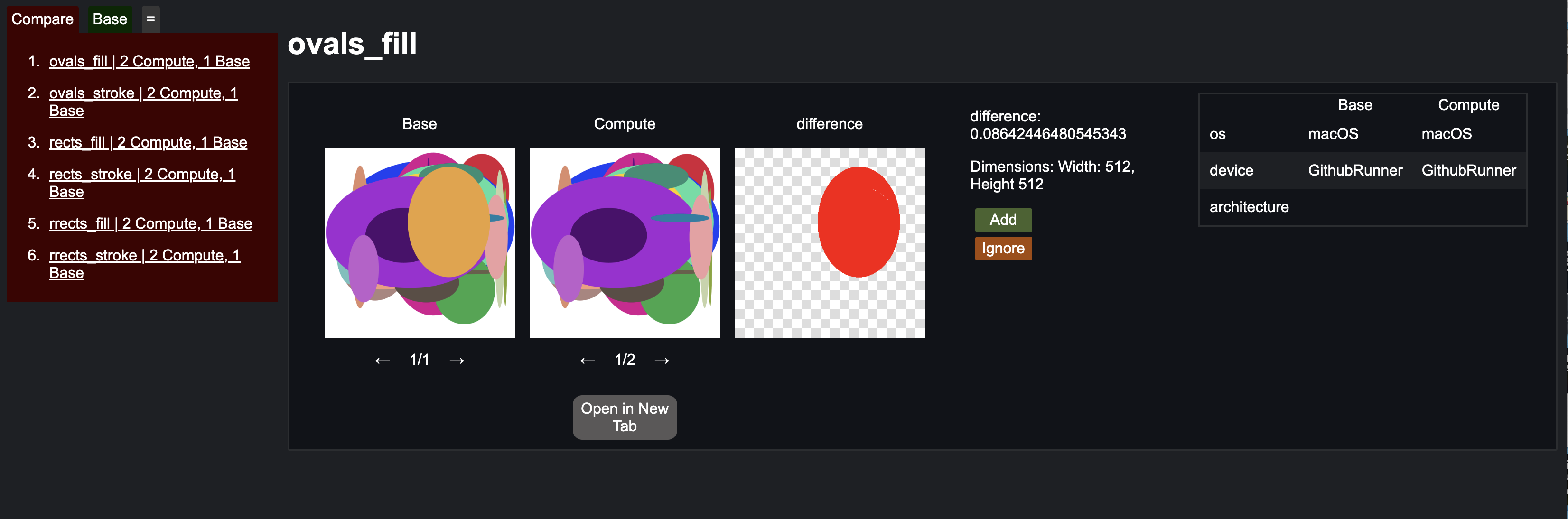Click the 1/2 Compute page counter
The image size is (1568, 519).
point(625,360)
